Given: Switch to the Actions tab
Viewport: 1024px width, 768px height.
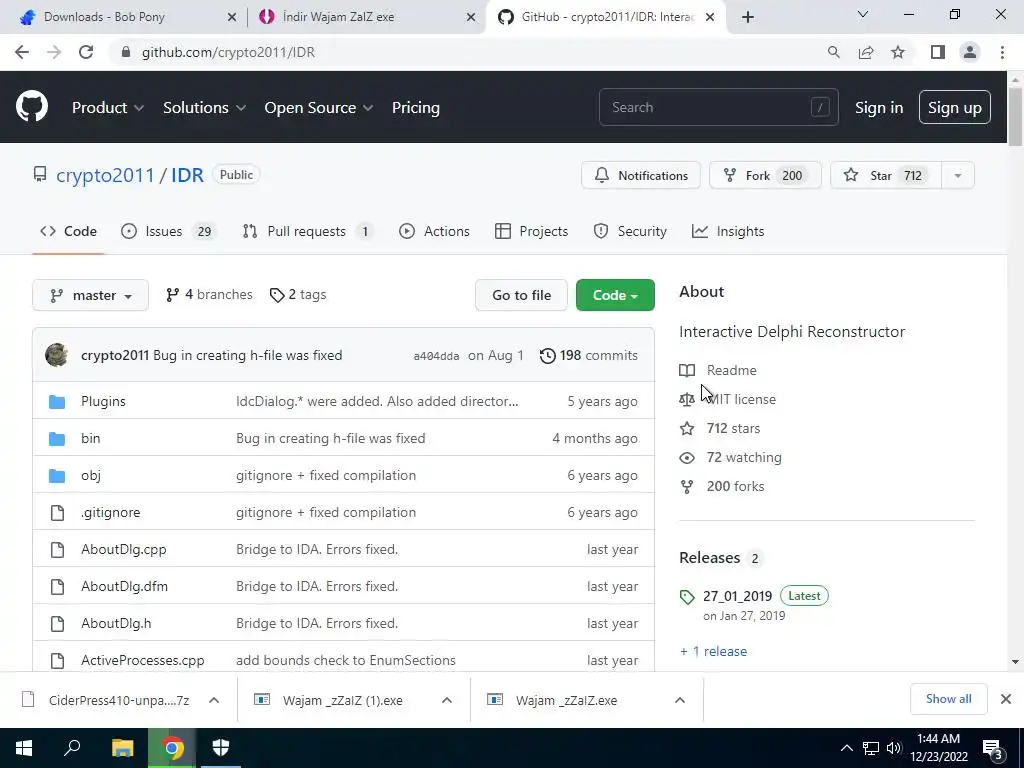Looking at the screenshot, I should (434, 231).
